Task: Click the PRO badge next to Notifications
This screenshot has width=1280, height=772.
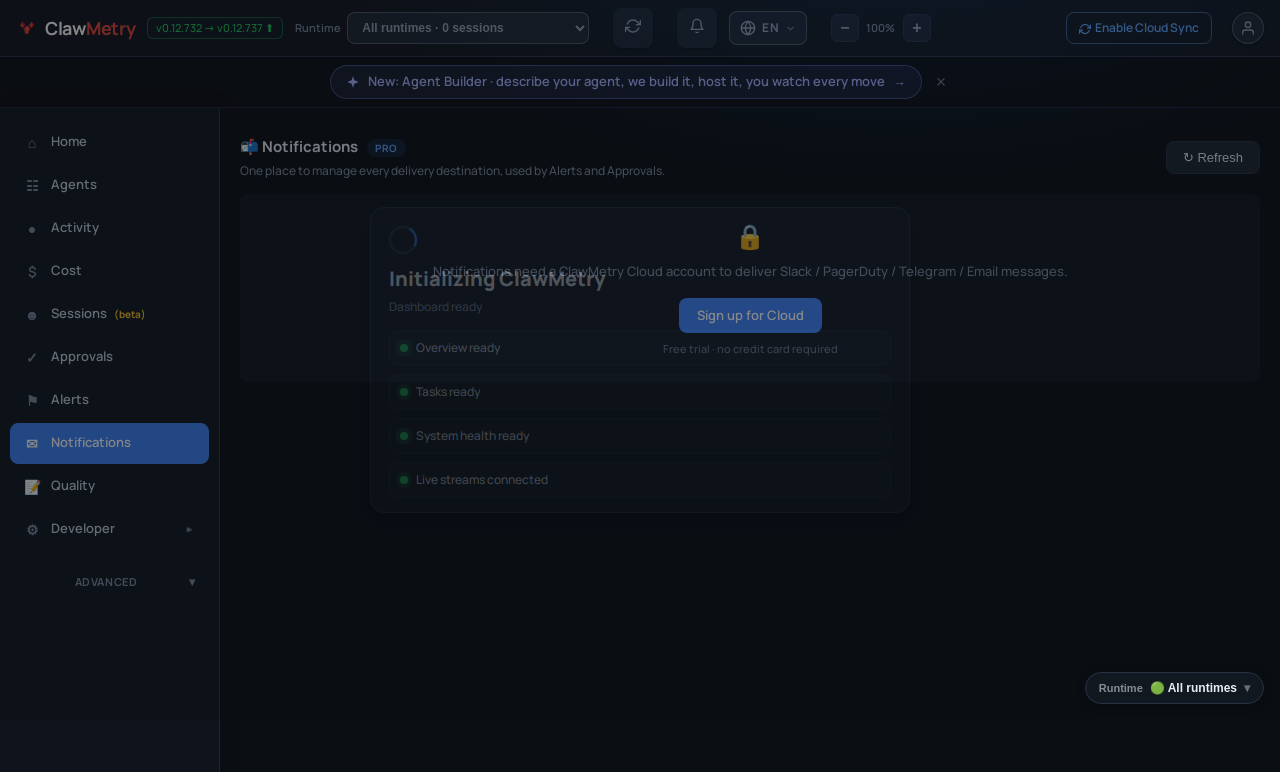Action: [x=386, y=148]
